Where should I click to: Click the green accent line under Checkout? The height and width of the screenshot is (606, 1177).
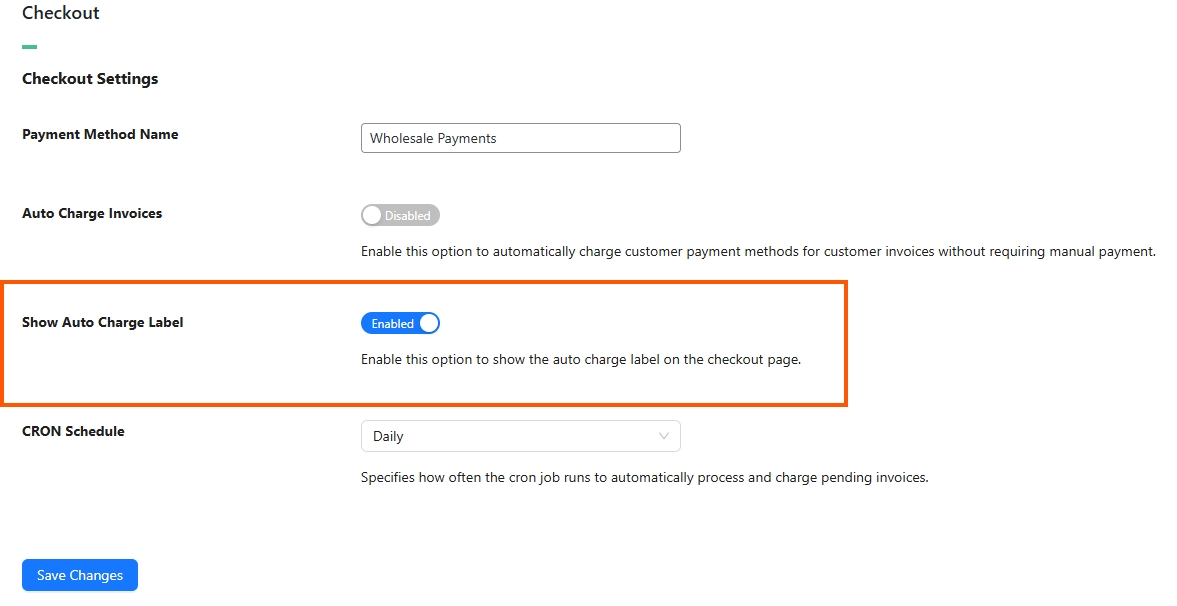click(29, 47)
